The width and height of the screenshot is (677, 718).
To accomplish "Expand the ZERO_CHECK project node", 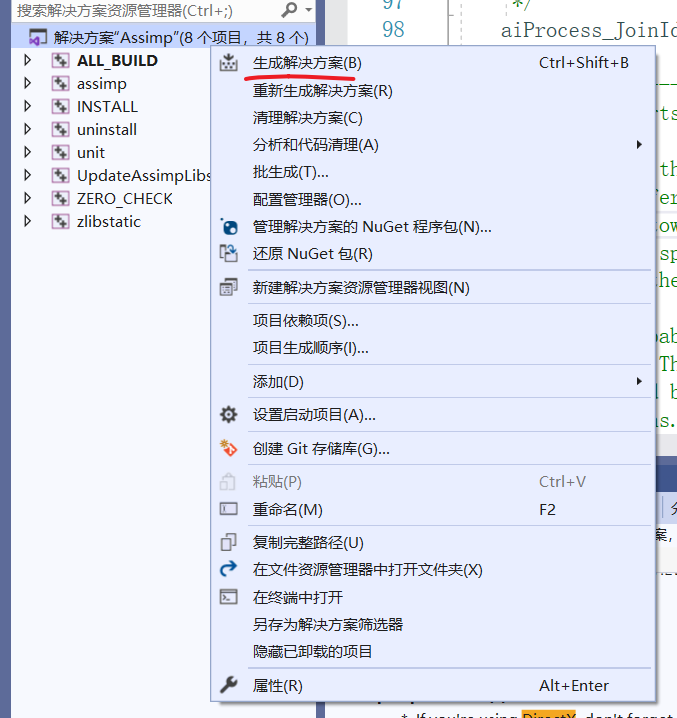I will [x=27, y=198].
